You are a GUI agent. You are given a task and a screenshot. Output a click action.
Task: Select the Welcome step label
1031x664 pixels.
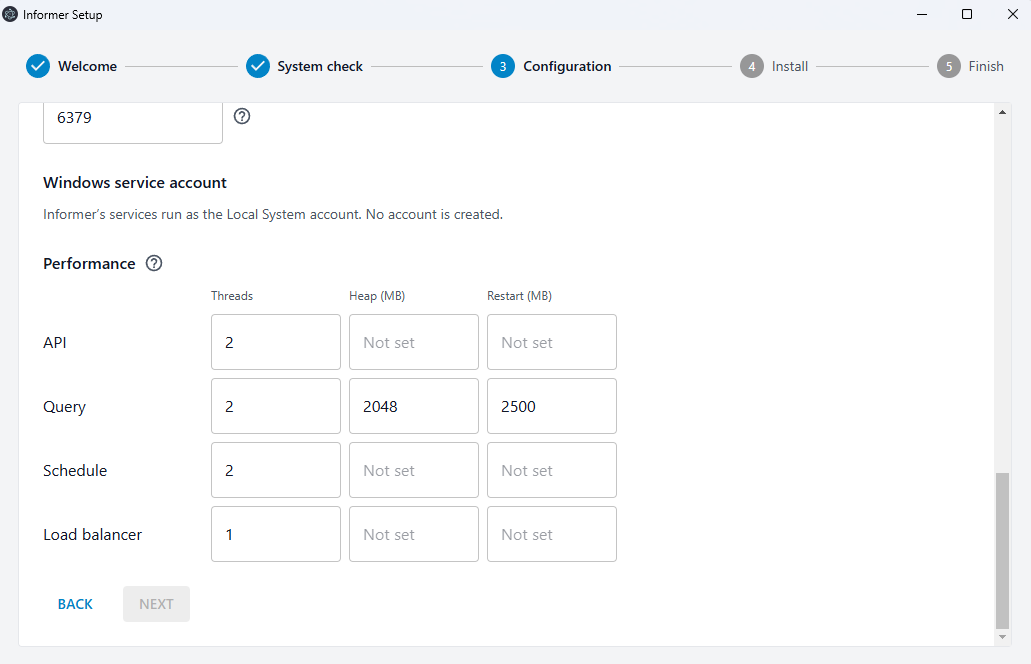[x=87, y=66]
